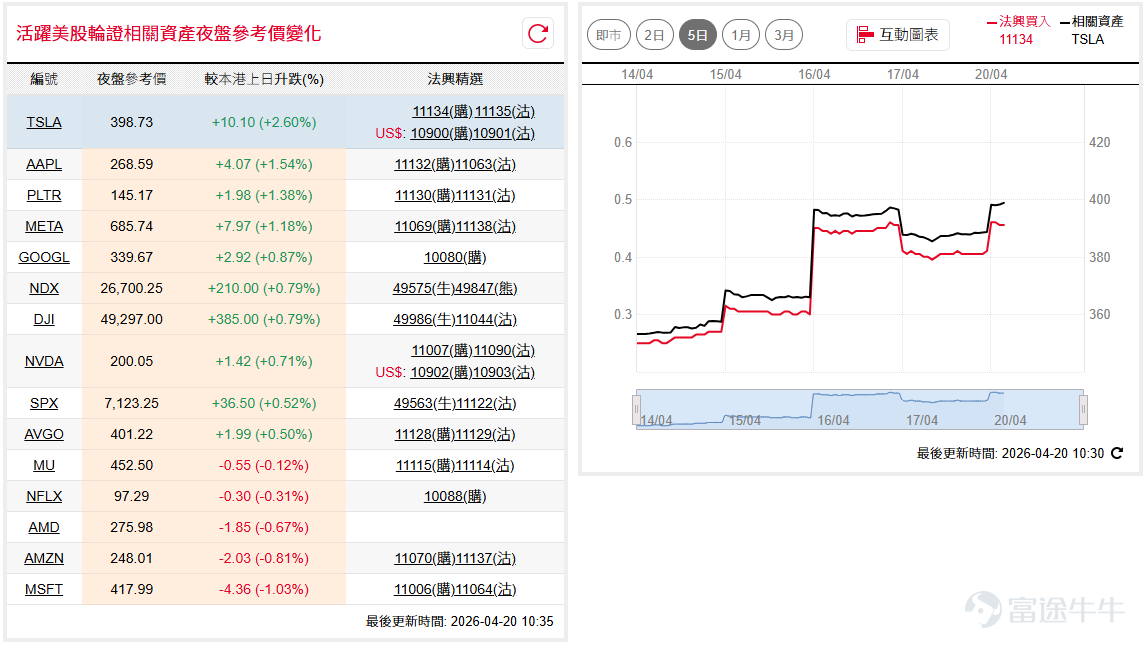This screenshot has width=1145, height=646.
Task: Open US$ warrant 10900(購) link
Action: pyautogui.click(x=441, y=134)
